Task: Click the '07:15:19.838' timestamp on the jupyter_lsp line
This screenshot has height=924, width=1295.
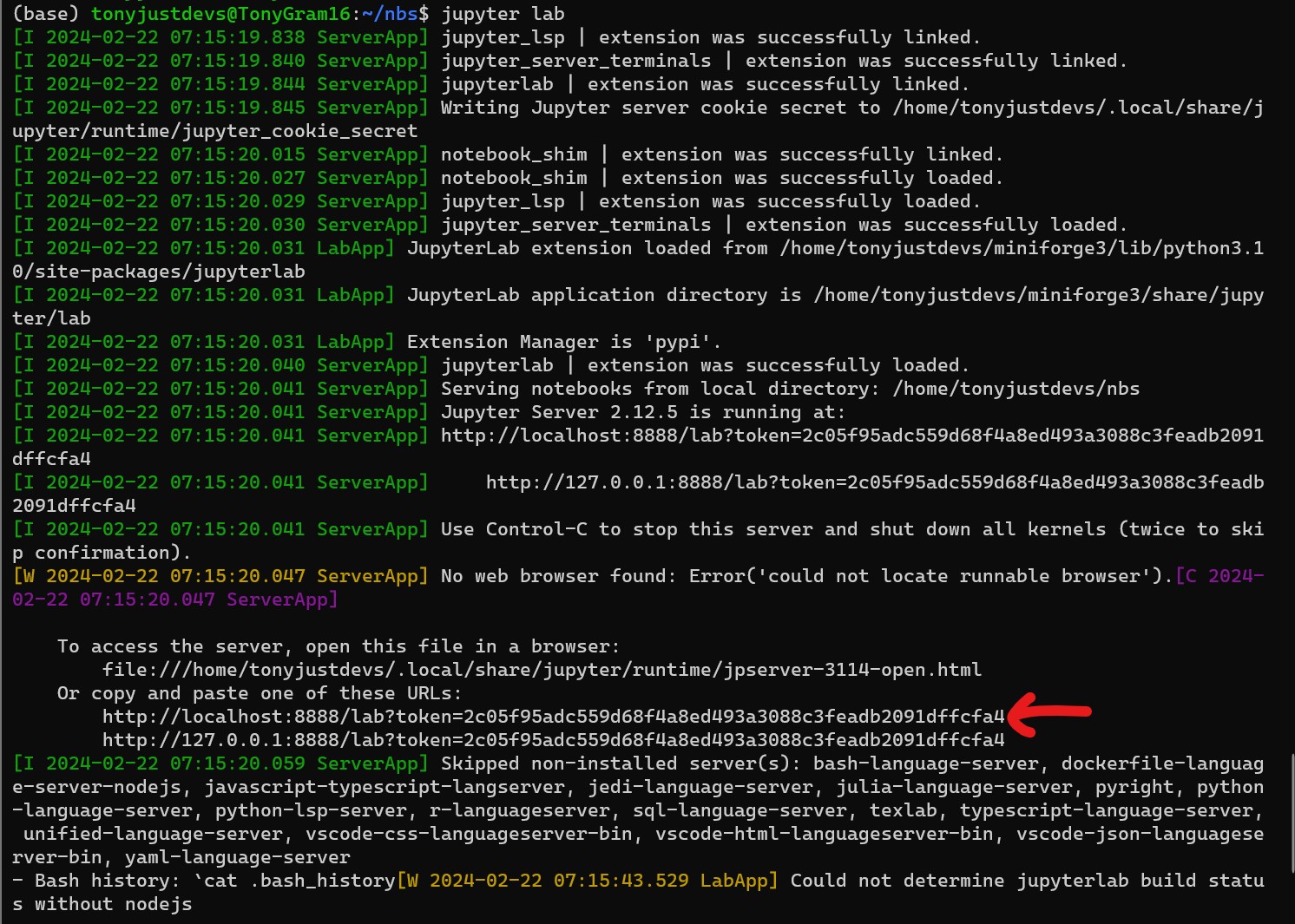Action: click(x=238, y=37)
